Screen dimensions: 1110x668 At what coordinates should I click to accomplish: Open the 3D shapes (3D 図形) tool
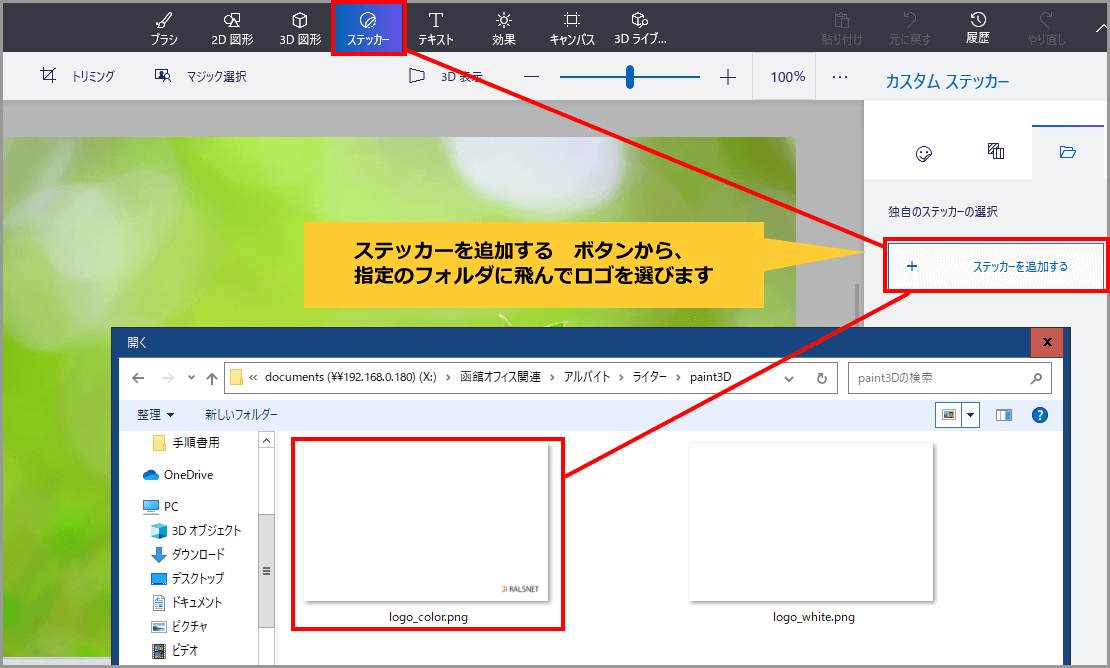coord(299,28)
